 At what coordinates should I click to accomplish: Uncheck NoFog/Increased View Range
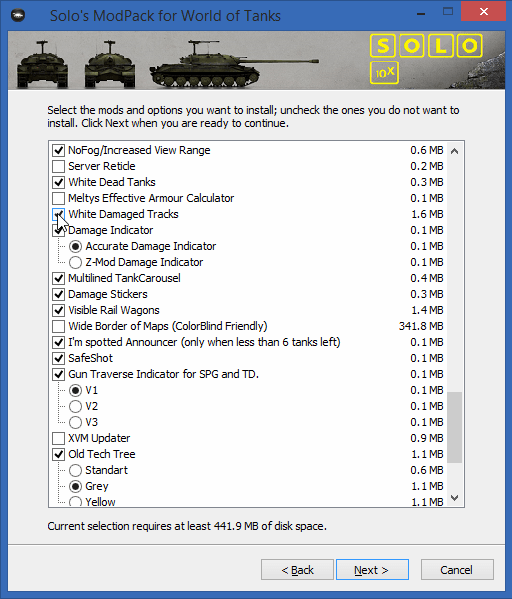[58, 150]
